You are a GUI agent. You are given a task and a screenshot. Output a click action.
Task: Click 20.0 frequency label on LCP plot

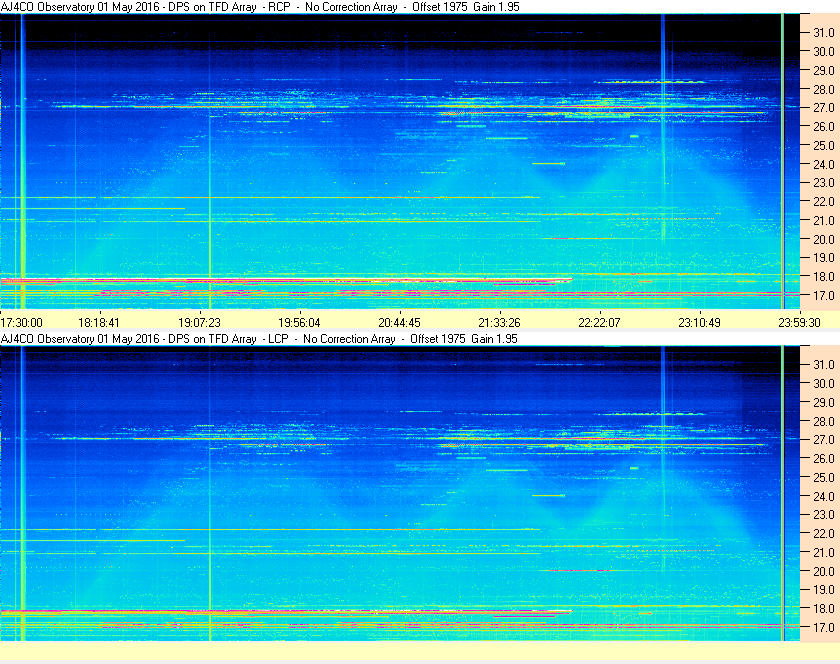coord(824,571)
